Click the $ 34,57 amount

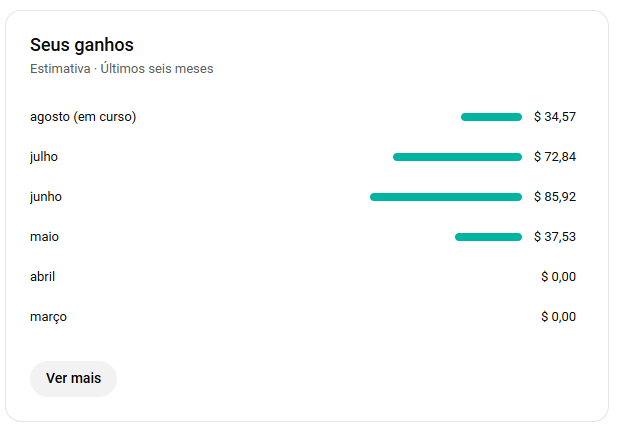pyautogui.click(x=555, y=117)
